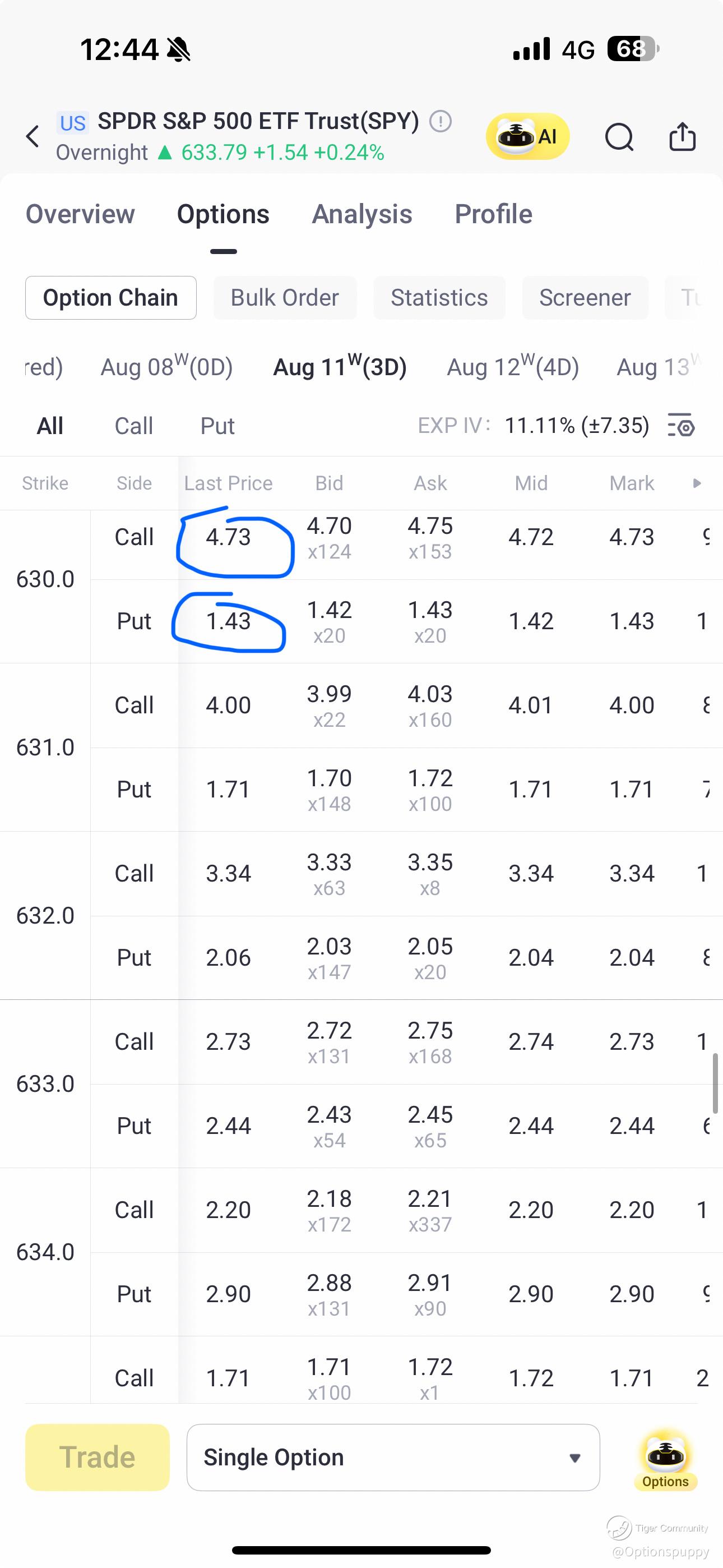Open the Tiger AI assistant

pos(527,136)
